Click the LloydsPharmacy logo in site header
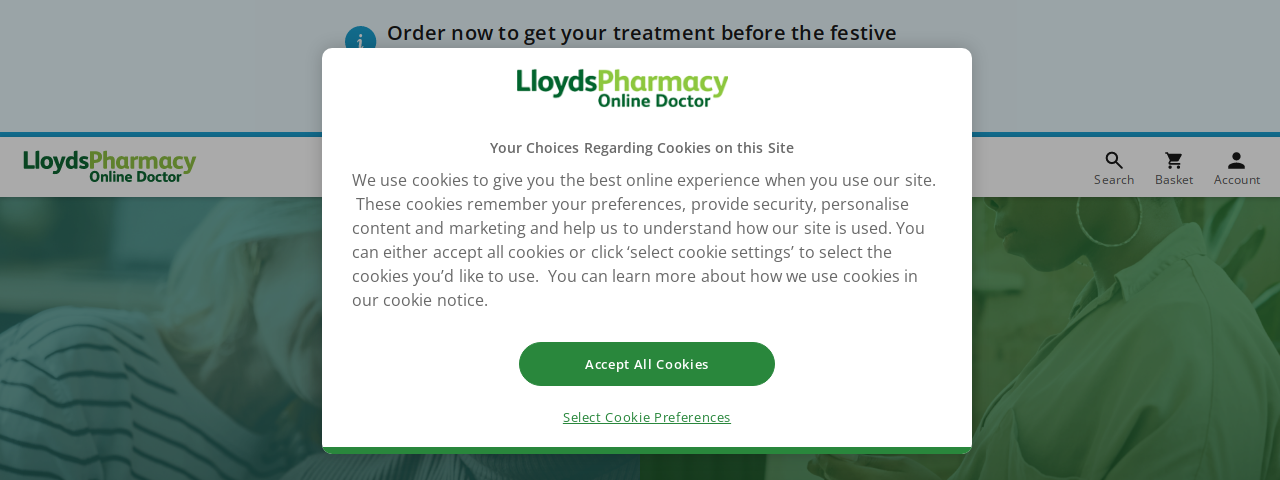Viewport: 1280px width, 480px height. click(110, 166)
